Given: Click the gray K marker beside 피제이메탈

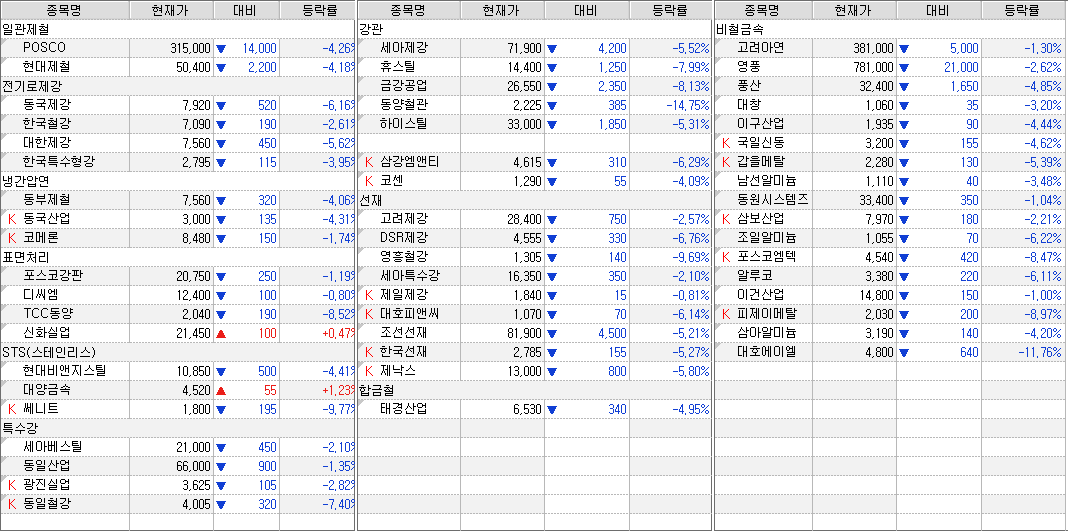Looking at the screenshot, I should tap(726, 313).
